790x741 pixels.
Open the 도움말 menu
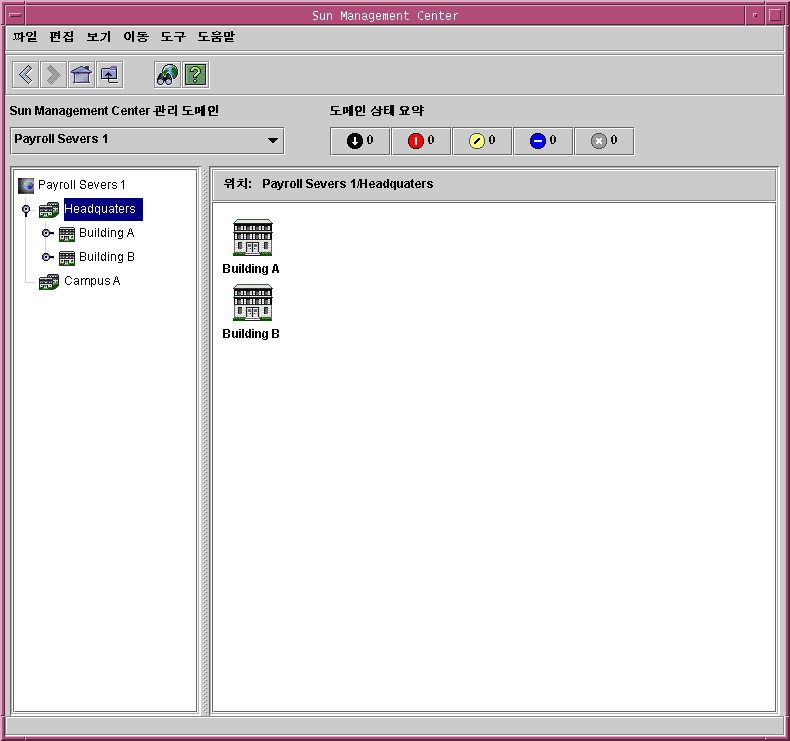pos(216,37)
